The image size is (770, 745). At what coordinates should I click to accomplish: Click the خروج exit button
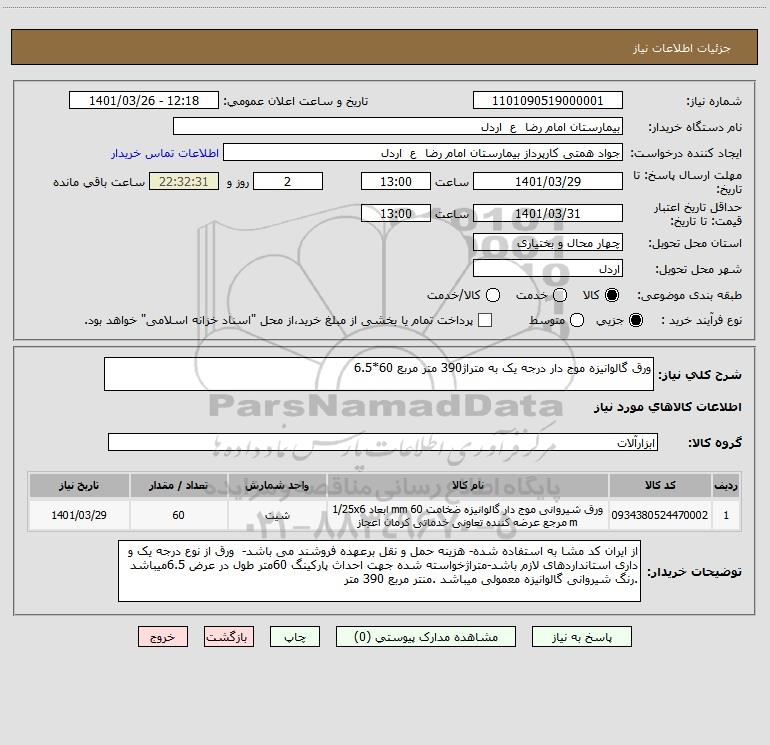tap(163, 637)
